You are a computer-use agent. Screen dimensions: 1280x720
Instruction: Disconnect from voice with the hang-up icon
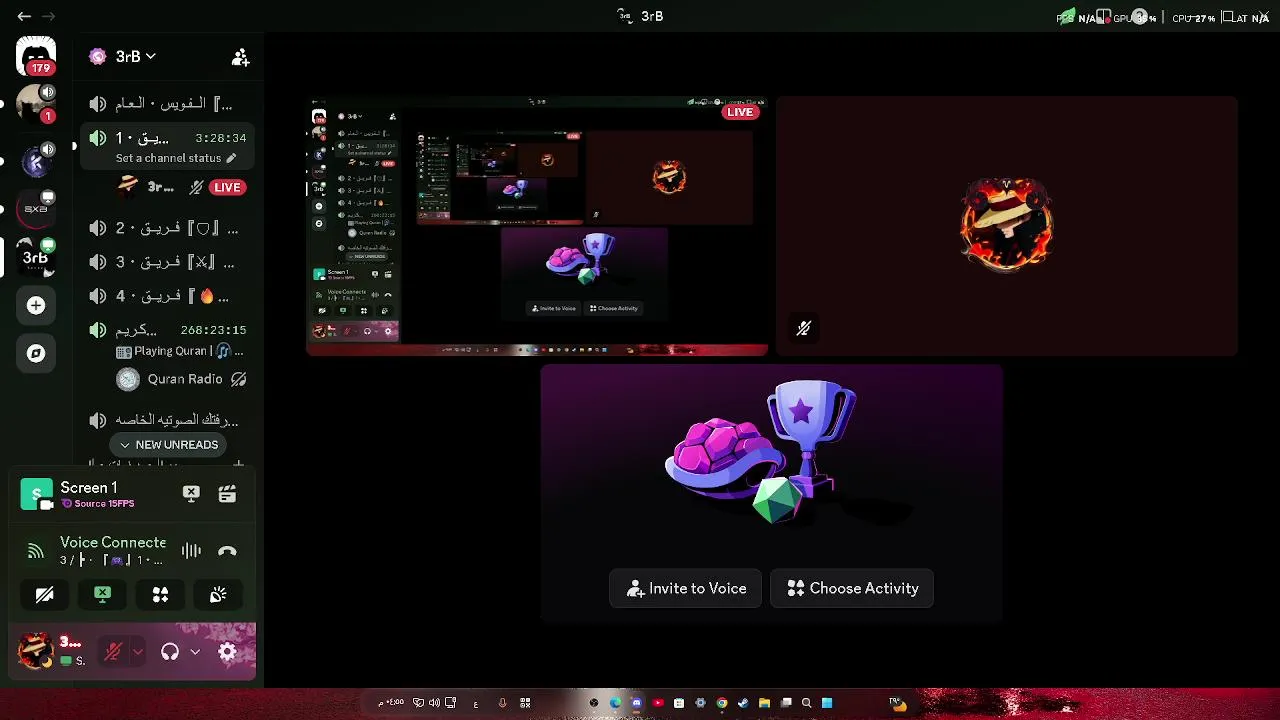[227, 551]
